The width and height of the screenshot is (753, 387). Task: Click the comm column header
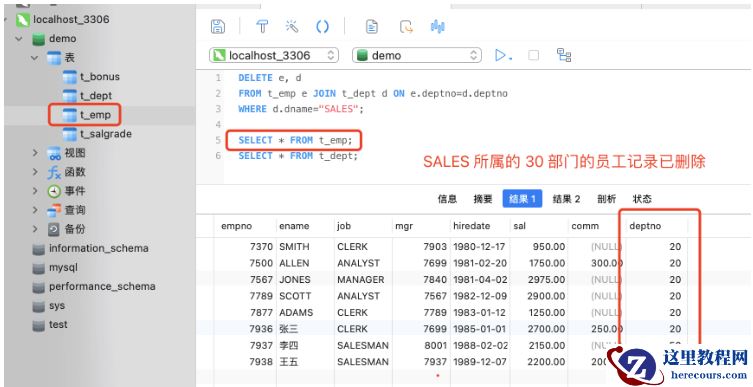pyautogui.click(x=598, y=226)
